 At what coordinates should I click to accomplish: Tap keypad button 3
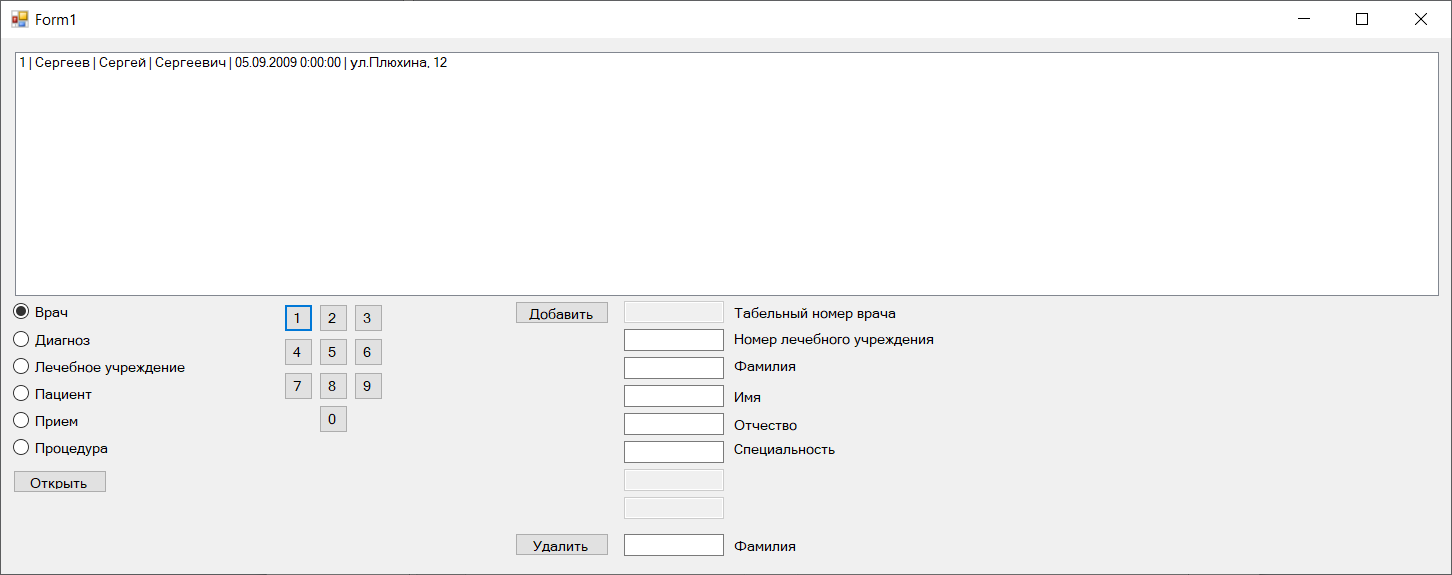368,318
